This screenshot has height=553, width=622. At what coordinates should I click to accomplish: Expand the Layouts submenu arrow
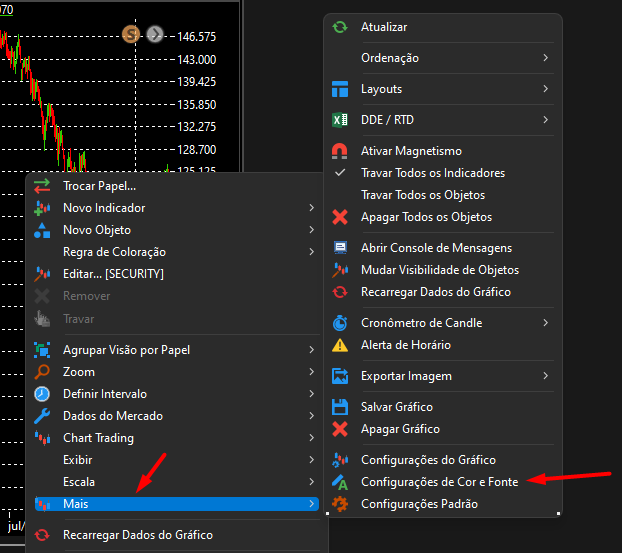tap(546, 89)
